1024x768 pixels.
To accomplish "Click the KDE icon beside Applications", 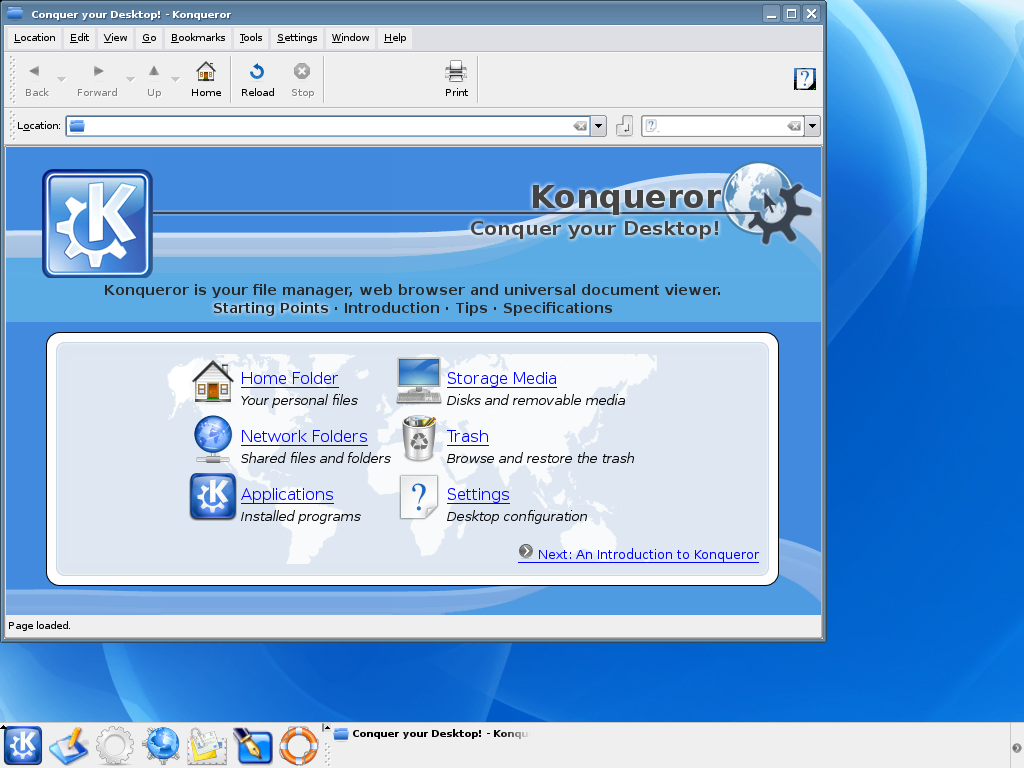I will tap(213, 496).
